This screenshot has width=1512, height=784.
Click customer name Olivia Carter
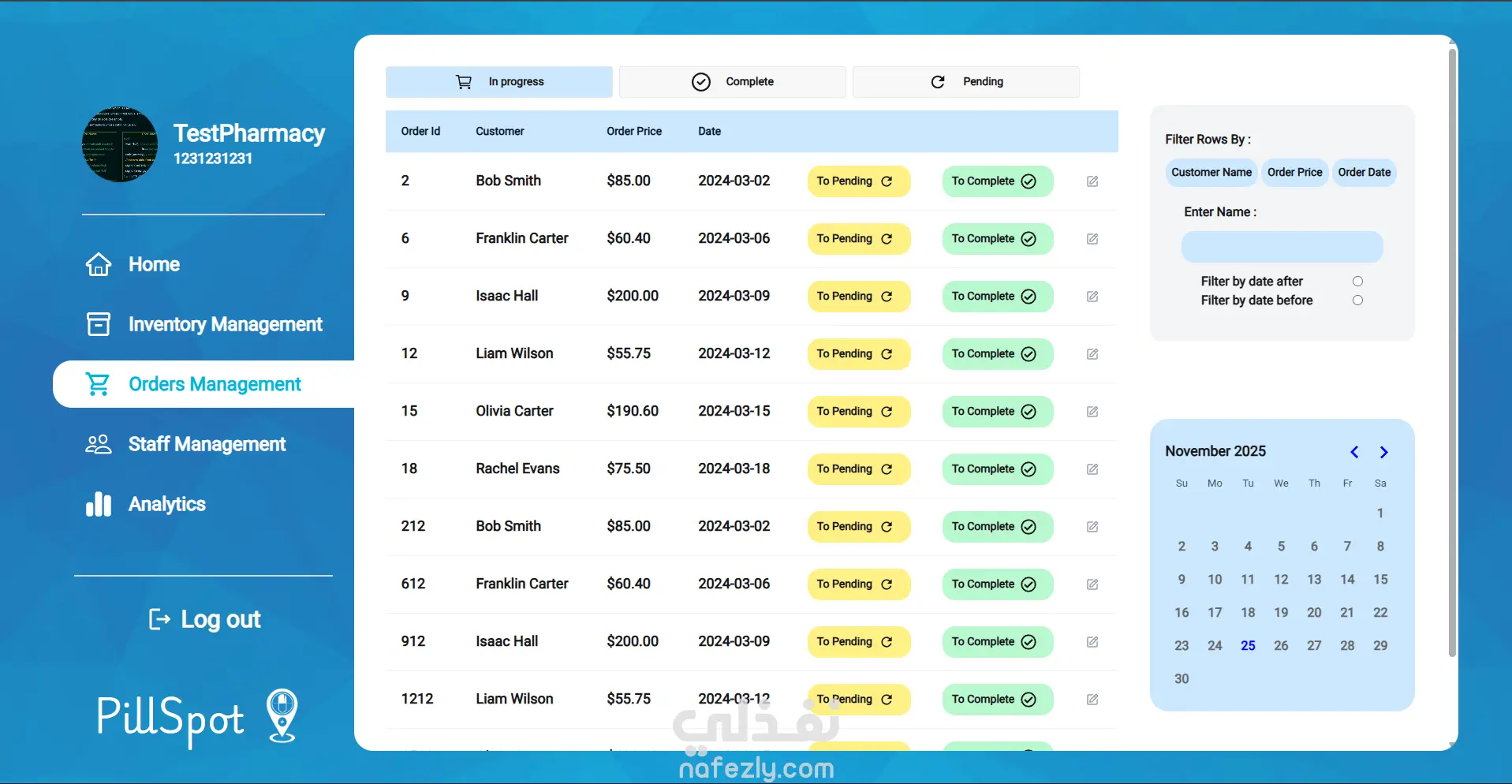pyautogui.click(x=514, y=412)
